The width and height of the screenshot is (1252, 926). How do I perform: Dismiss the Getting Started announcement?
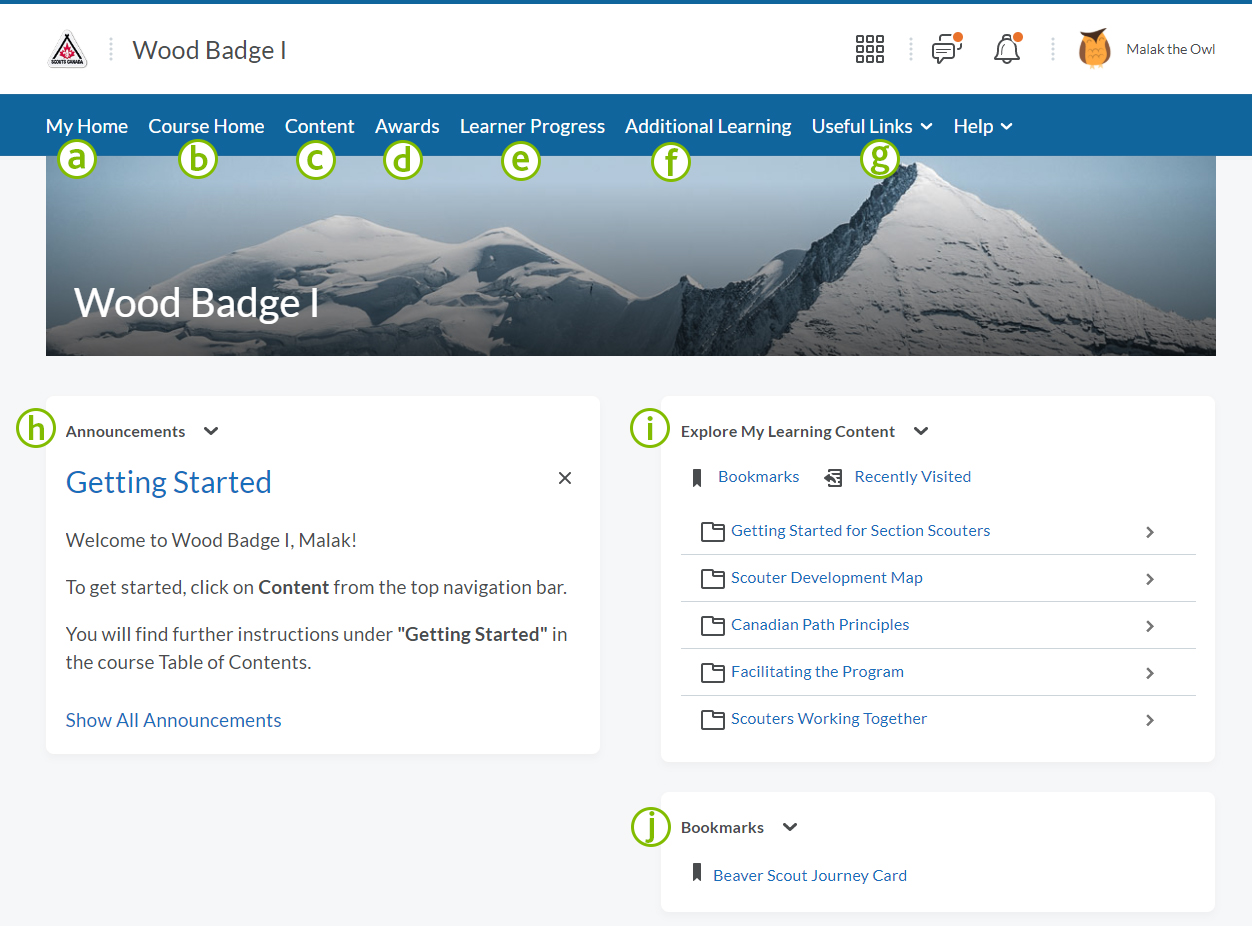point(565,478)
